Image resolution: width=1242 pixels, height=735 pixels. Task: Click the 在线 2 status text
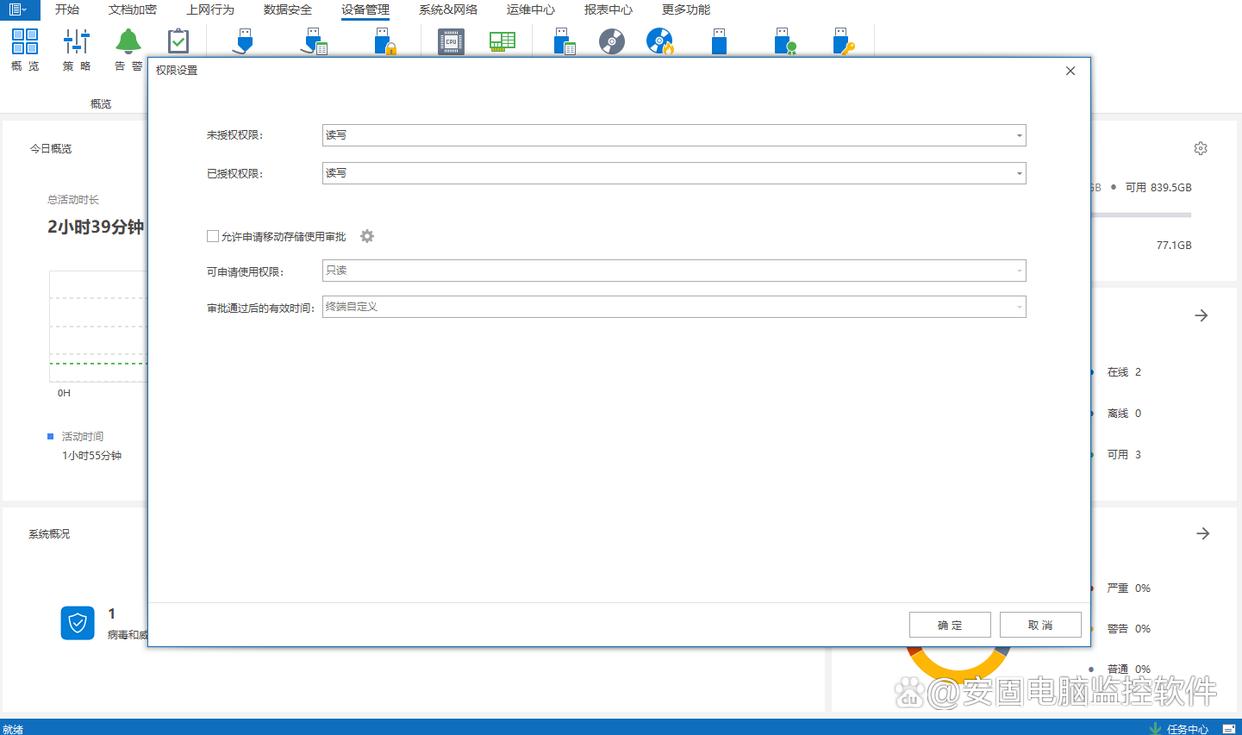(1124, 372)
